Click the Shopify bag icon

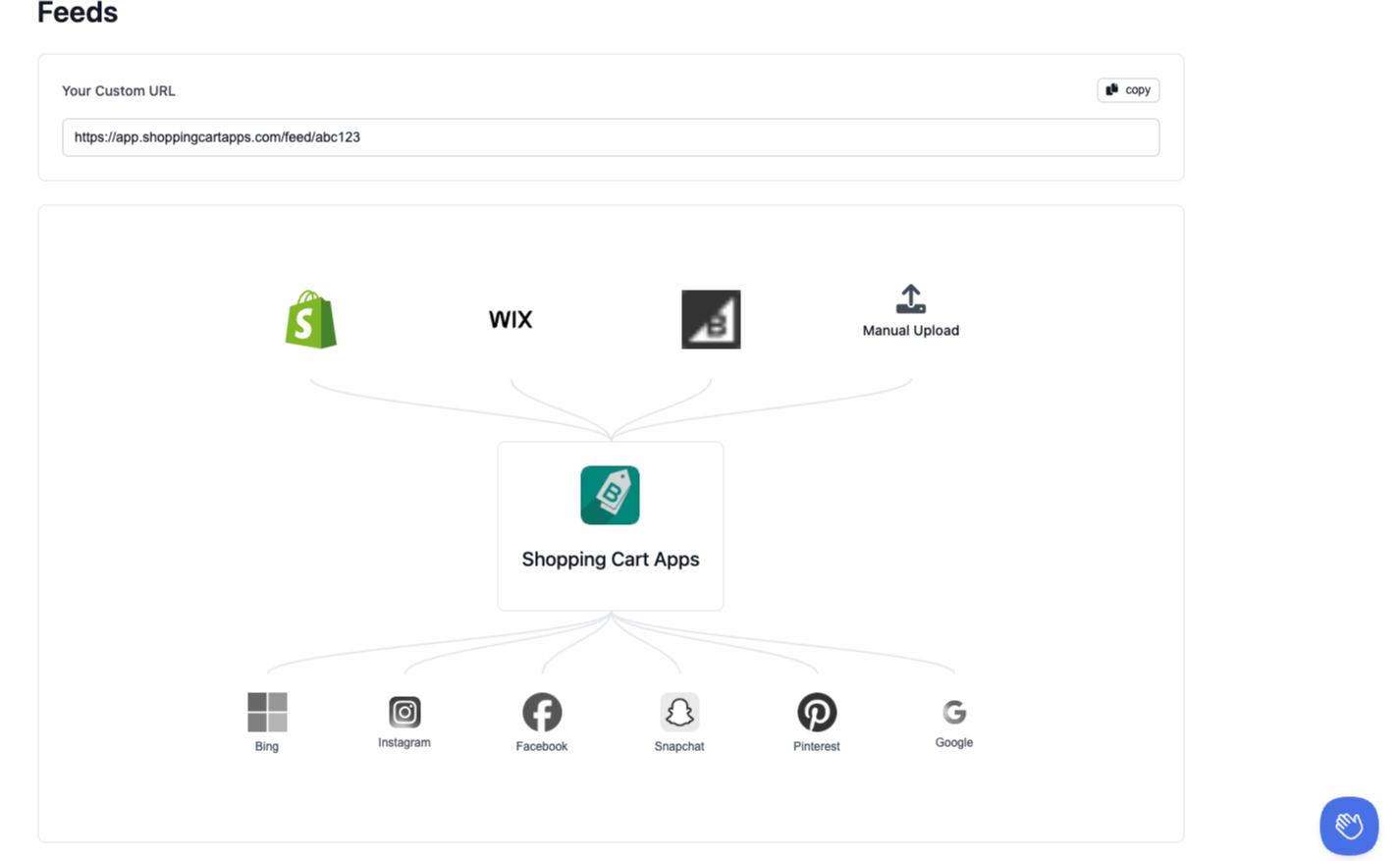310,319
